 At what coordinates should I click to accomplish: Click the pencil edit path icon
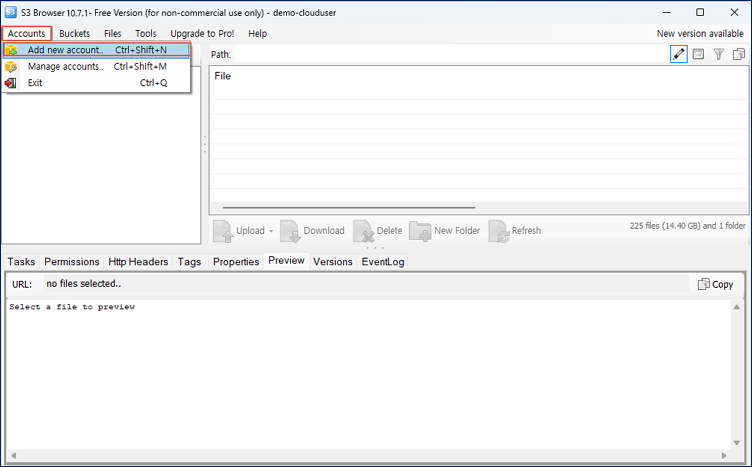(679, 54)
